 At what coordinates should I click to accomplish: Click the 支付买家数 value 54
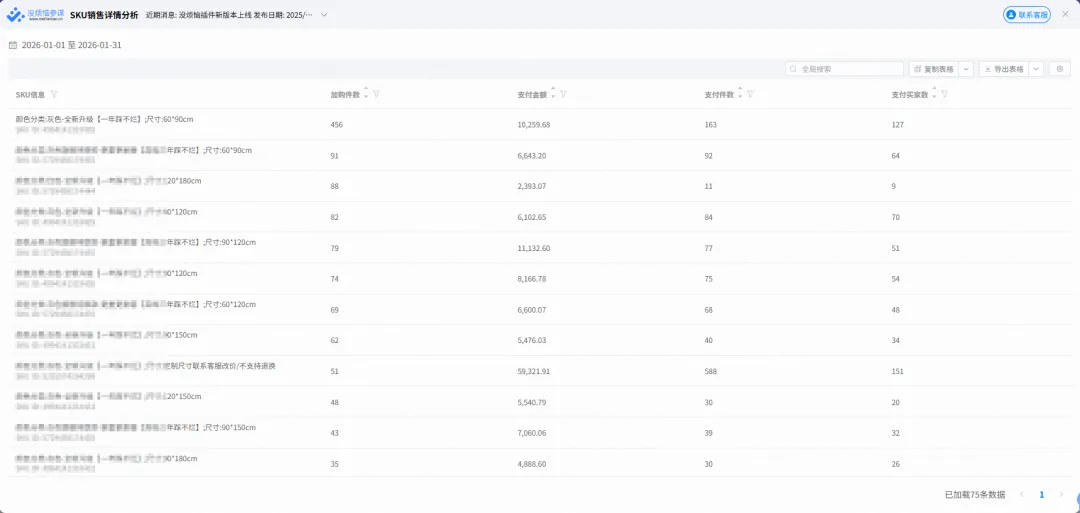click(895, 279)
